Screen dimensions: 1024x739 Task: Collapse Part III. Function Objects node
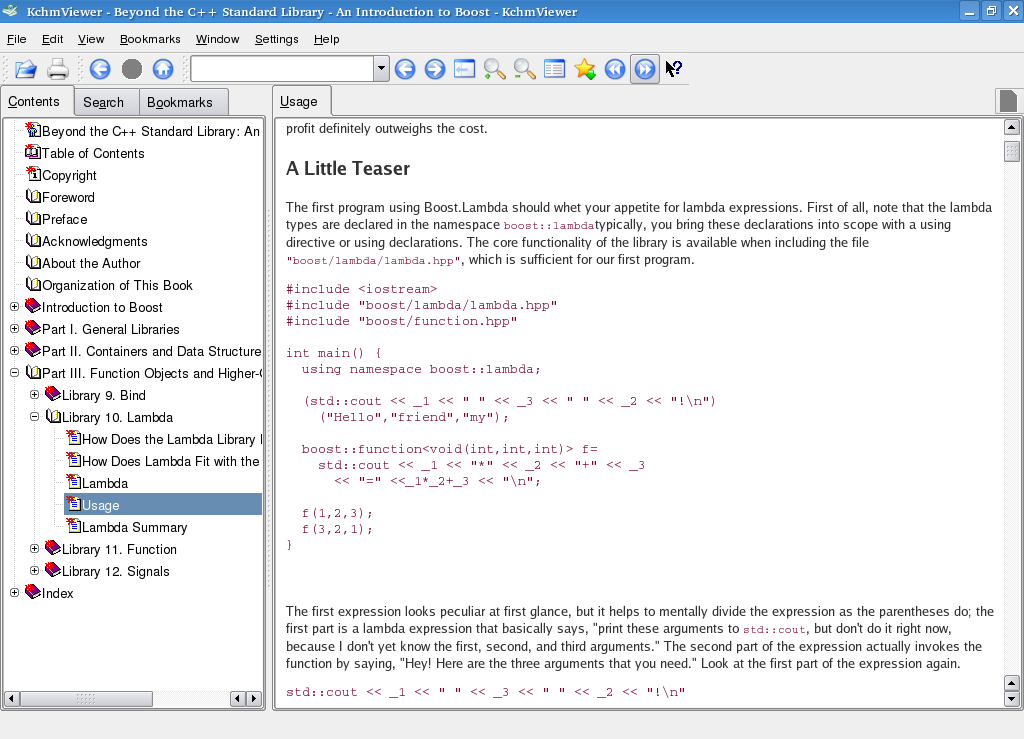point(14,373)
